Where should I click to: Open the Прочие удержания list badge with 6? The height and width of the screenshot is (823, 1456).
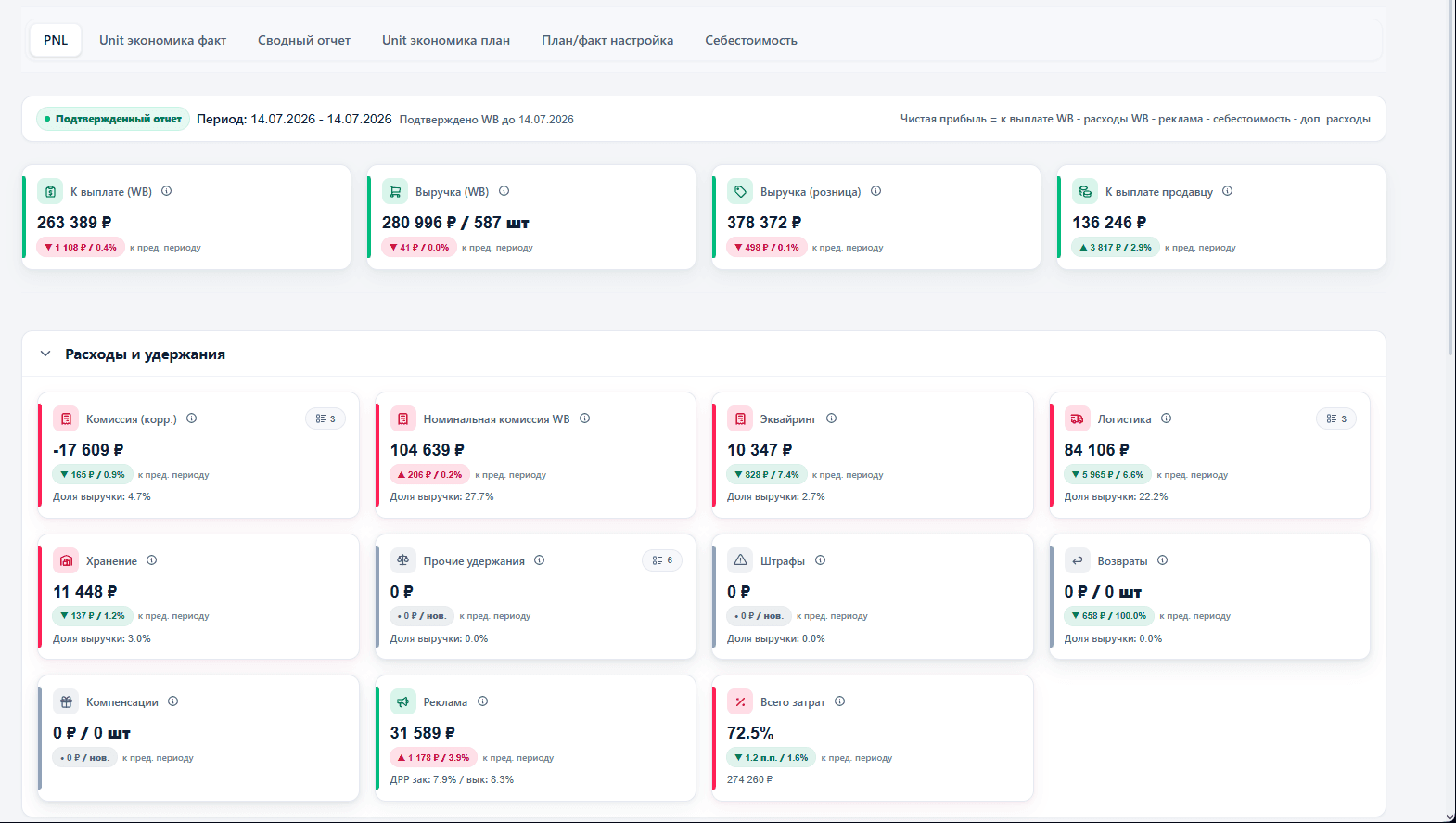[x=662, y=560]
